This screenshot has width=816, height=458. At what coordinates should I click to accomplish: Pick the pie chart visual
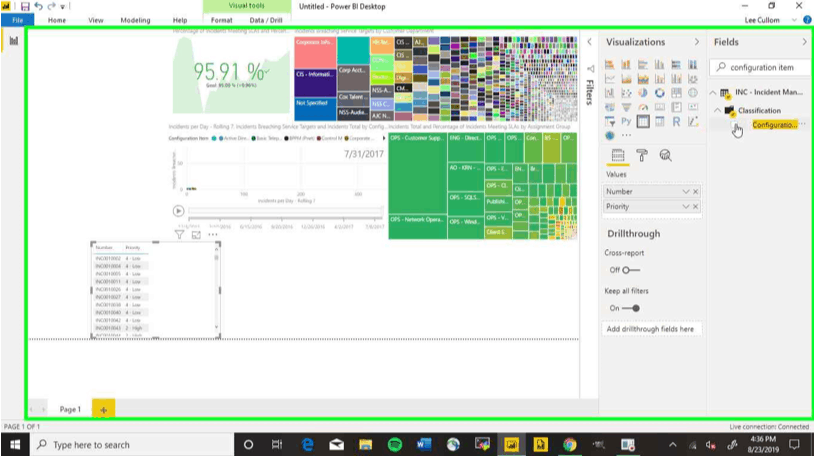[643, 93]
